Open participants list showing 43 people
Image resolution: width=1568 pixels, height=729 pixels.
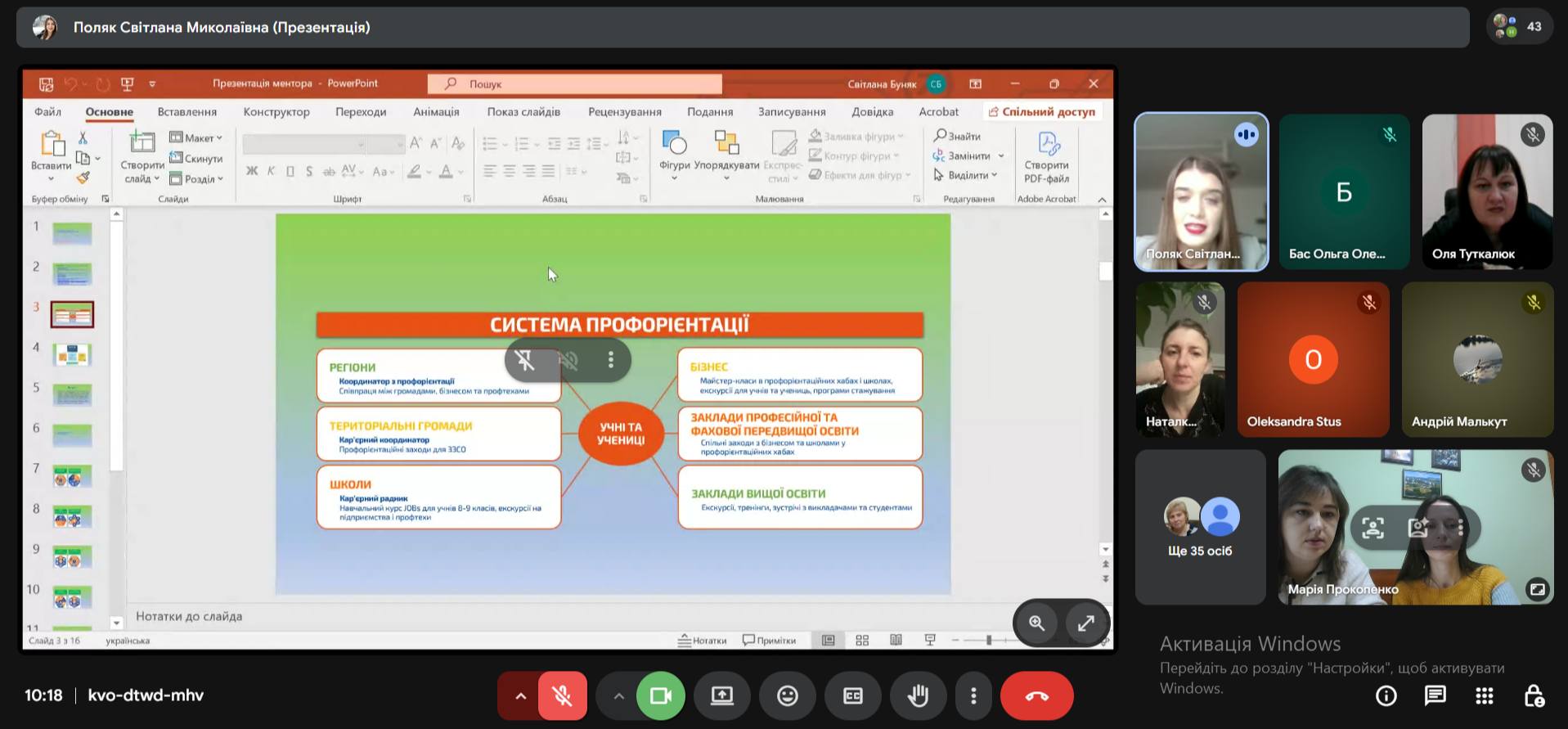[1519, 27]
